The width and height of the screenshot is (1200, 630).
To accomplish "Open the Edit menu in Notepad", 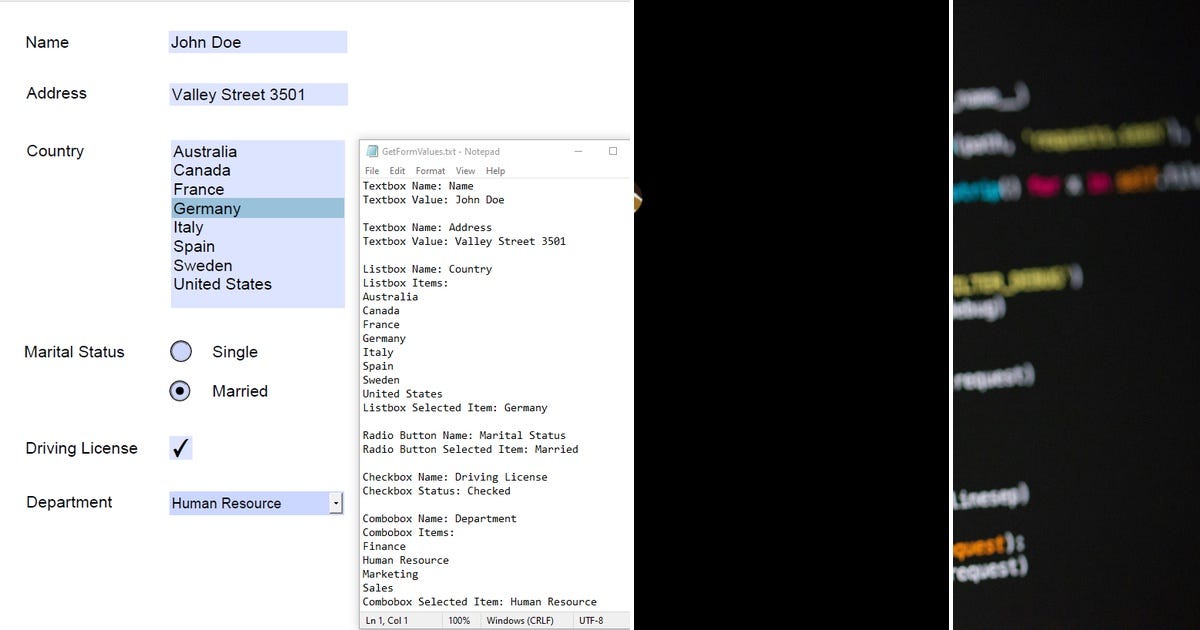I will pos(397,170).
